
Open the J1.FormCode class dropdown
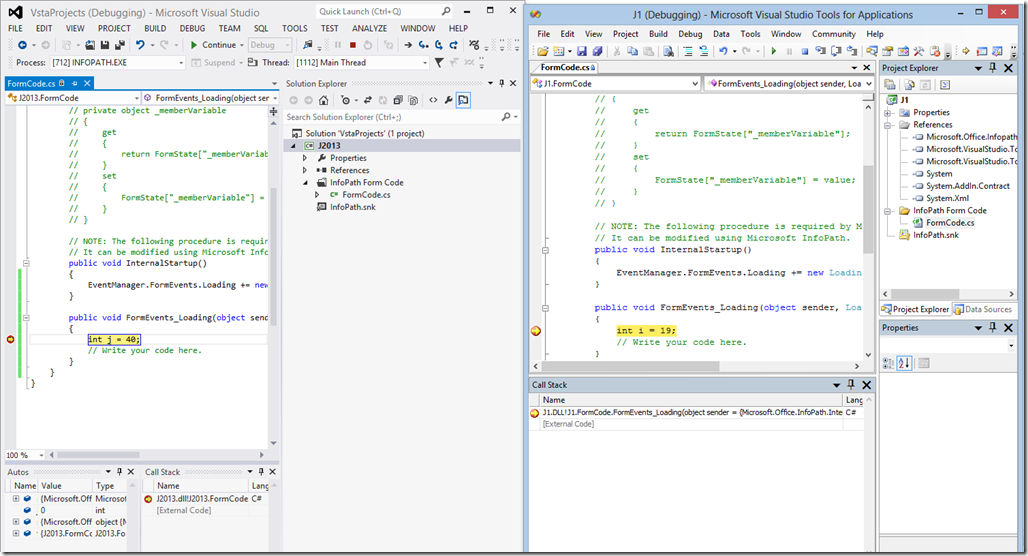tap(696, 84)
